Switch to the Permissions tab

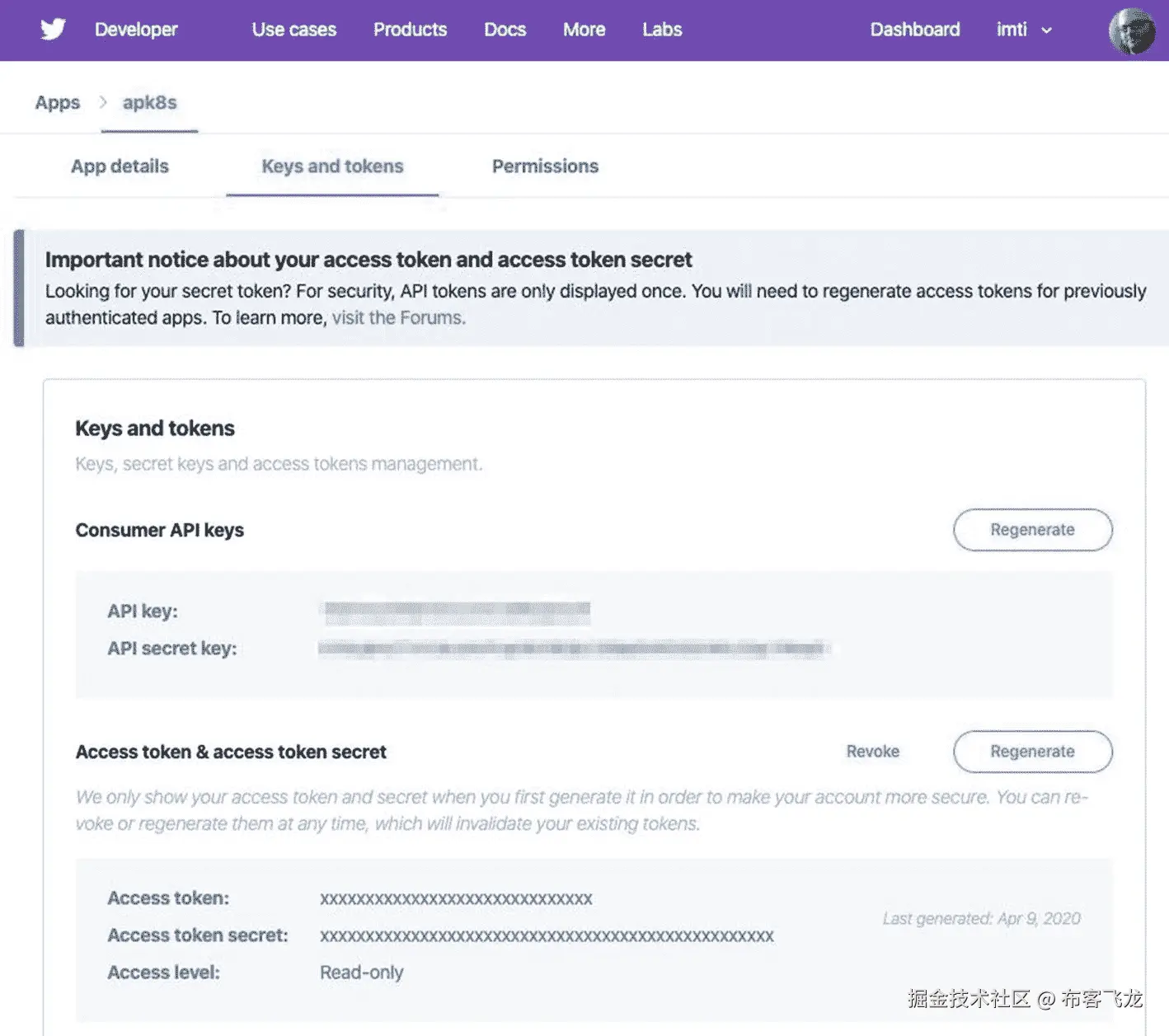pyautogui.click(x=545, y=166)
